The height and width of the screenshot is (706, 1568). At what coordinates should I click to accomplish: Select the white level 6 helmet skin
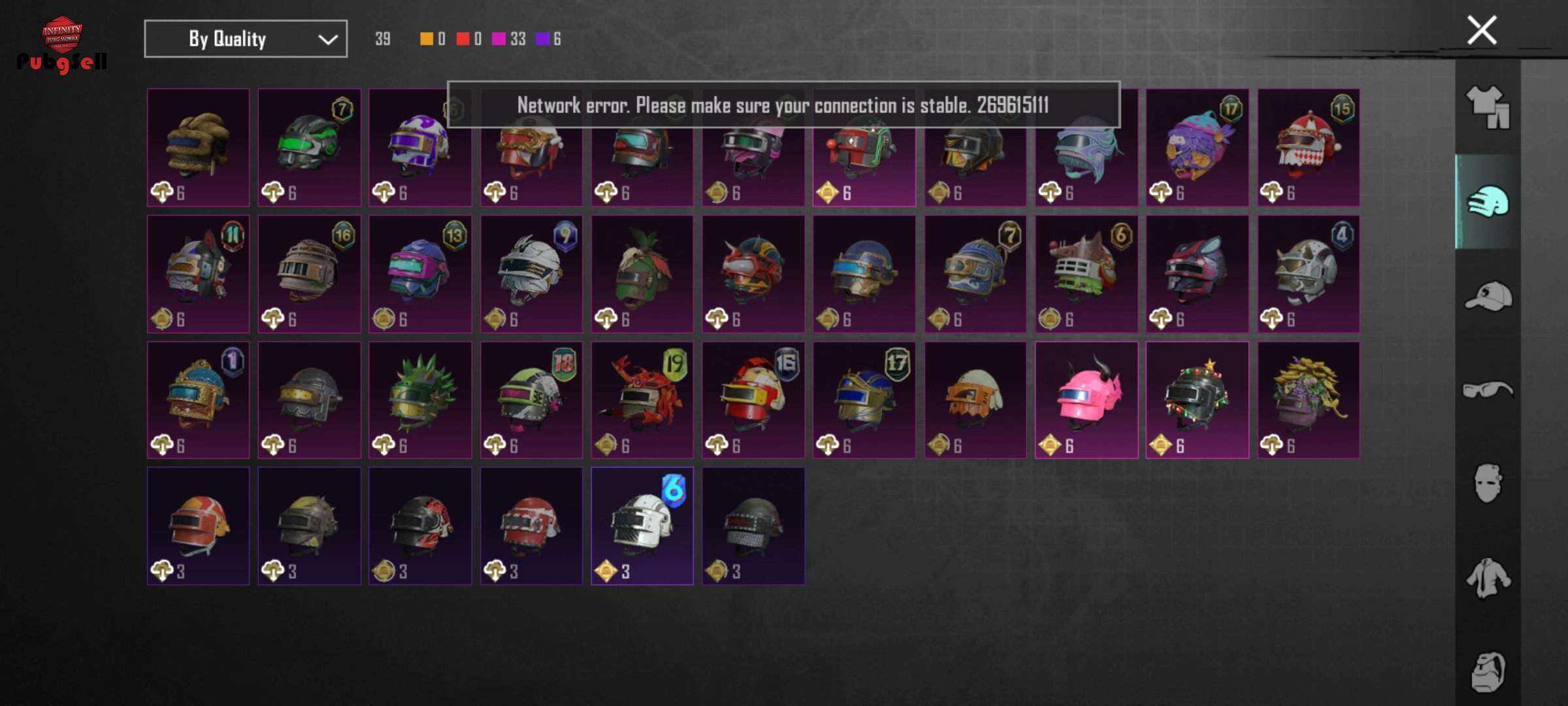pos(642,526)
